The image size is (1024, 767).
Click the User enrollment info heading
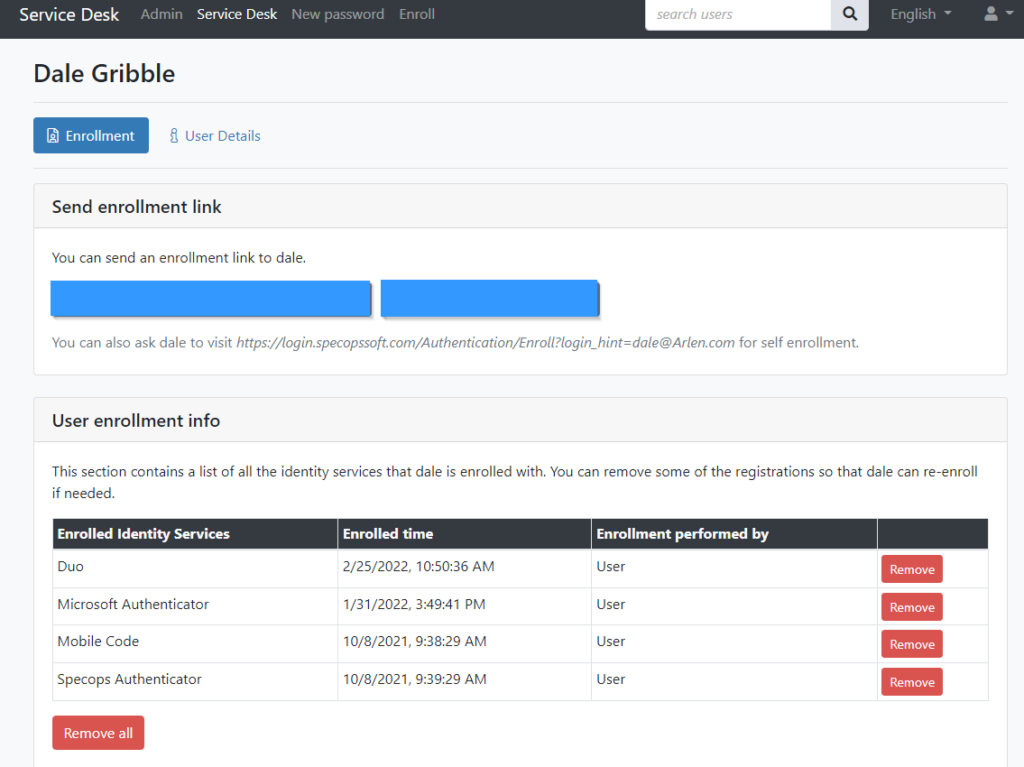click(x=136, y=421)
